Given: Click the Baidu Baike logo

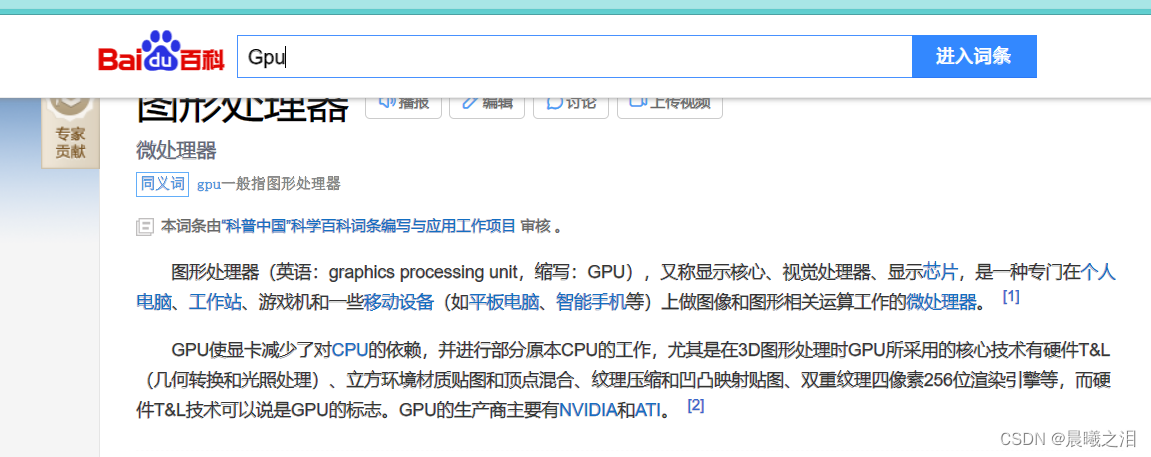Looking at the screenshot, I should click(x=161, y=53).
